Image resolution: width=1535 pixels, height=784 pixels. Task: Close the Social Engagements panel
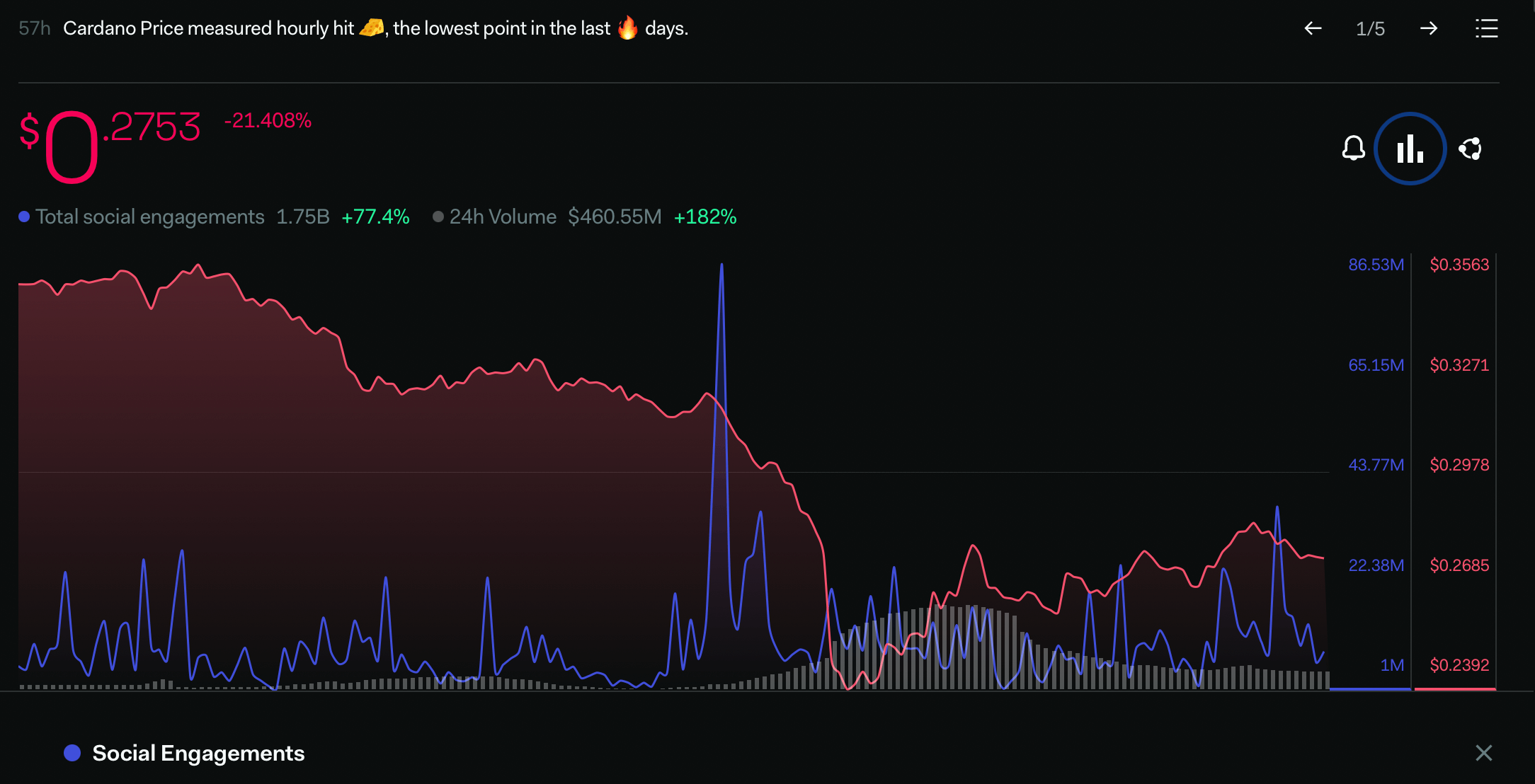[1483, 753]
